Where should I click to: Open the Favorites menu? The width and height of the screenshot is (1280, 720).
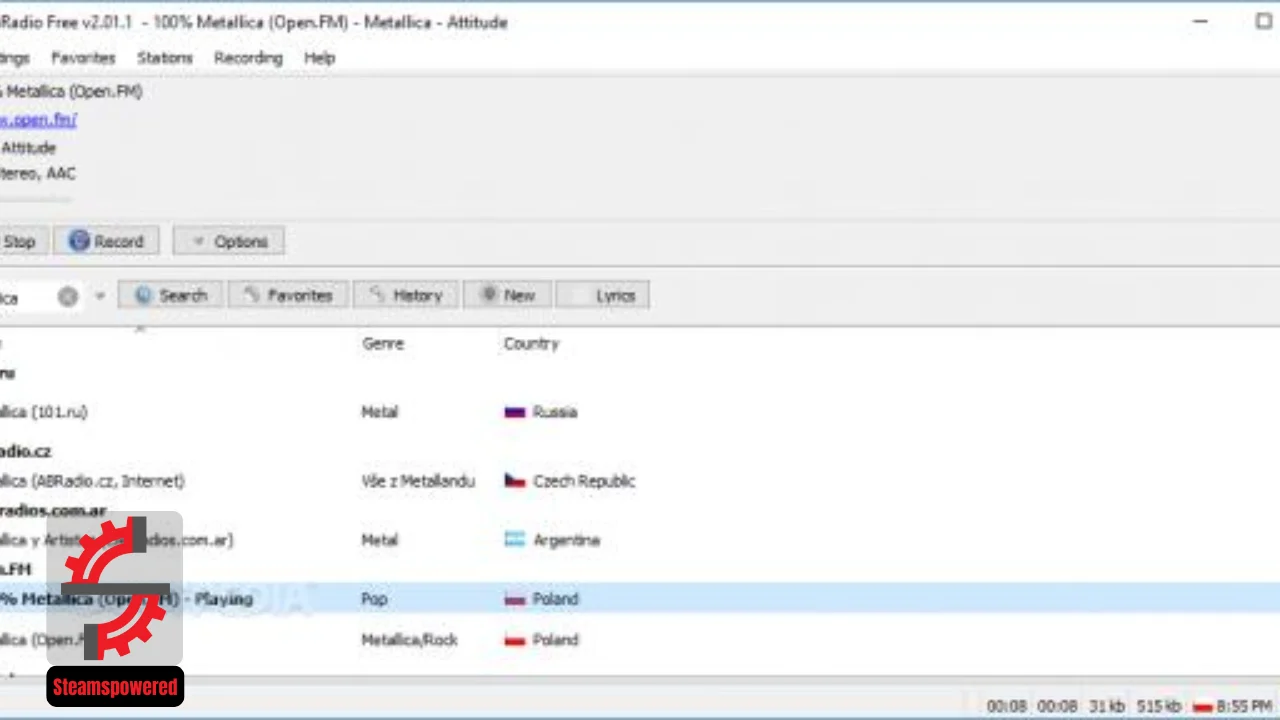point(83,58)
